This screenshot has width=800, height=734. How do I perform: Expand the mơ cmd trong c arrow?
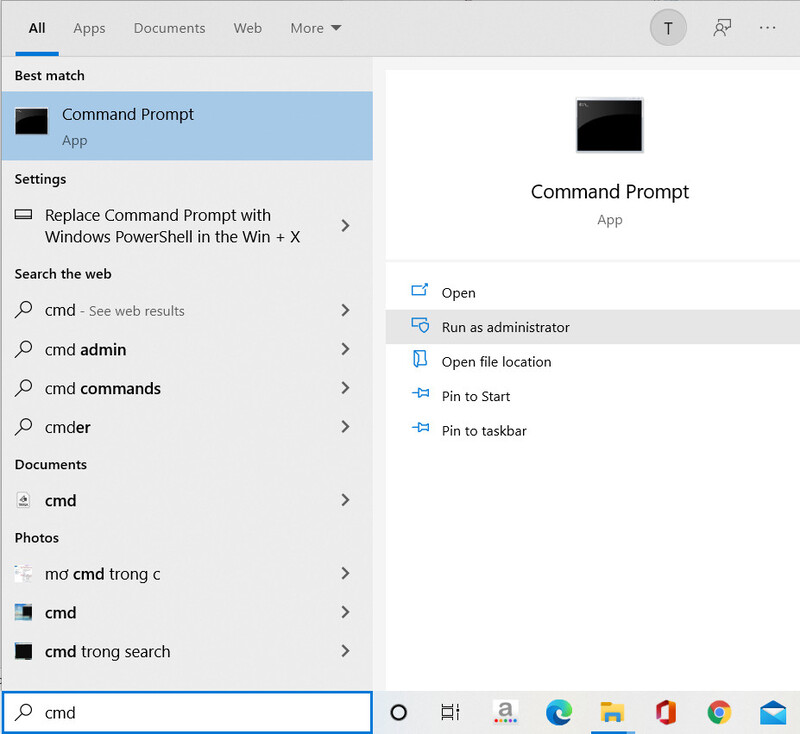coord(345,574)
